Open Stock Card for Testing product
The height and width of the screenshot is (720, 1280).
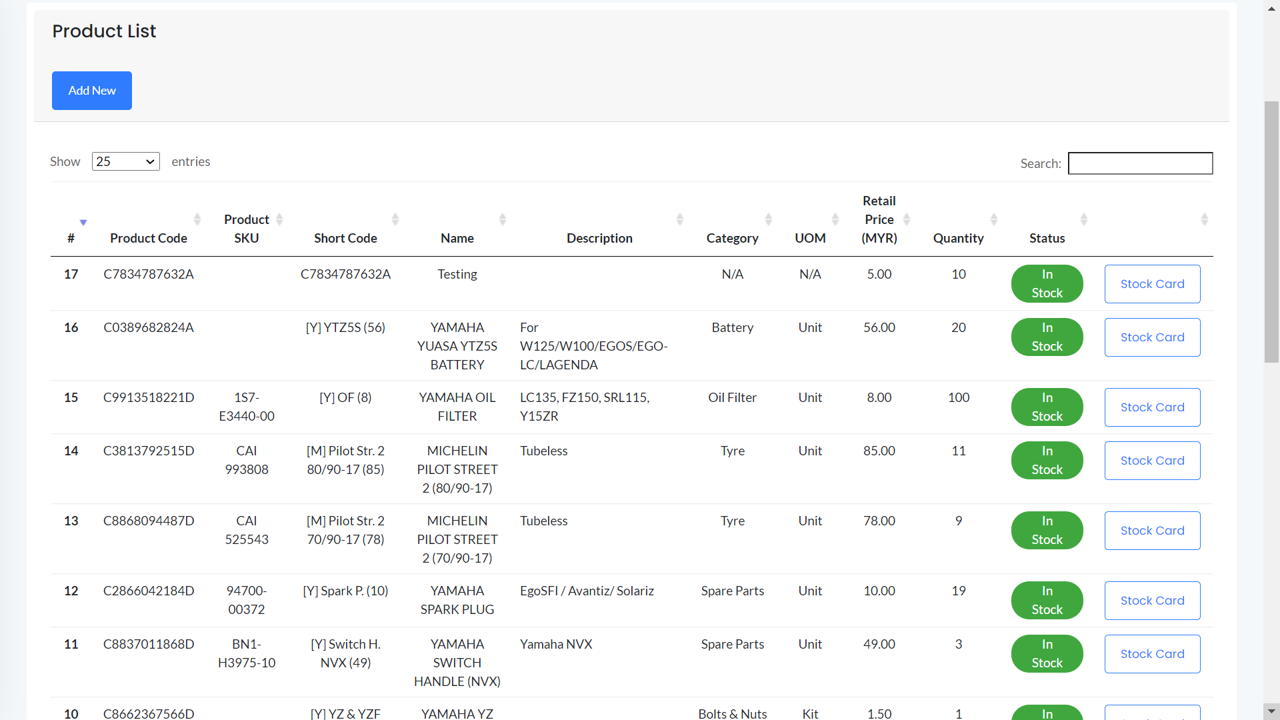(x=1152, y=284)
